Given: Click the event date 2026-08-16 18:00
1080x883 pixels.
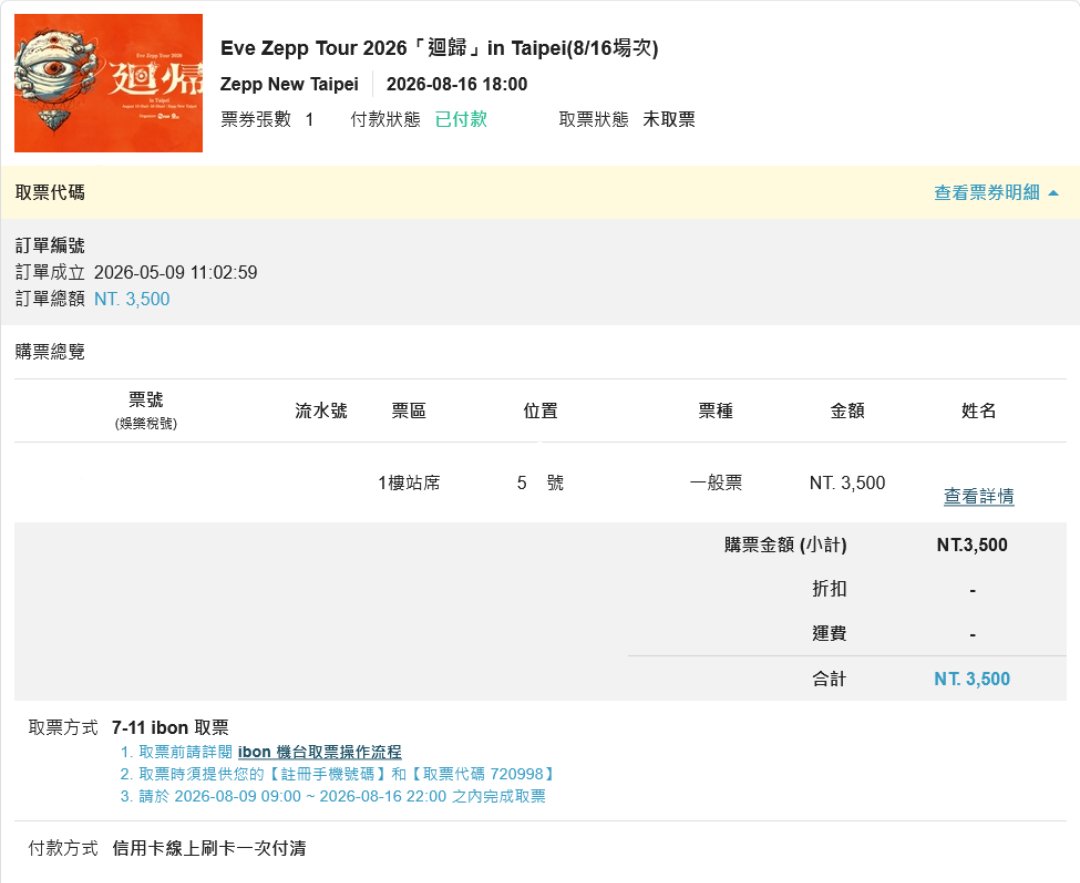Looking at the screenshot, I should [x=457, y=84].
